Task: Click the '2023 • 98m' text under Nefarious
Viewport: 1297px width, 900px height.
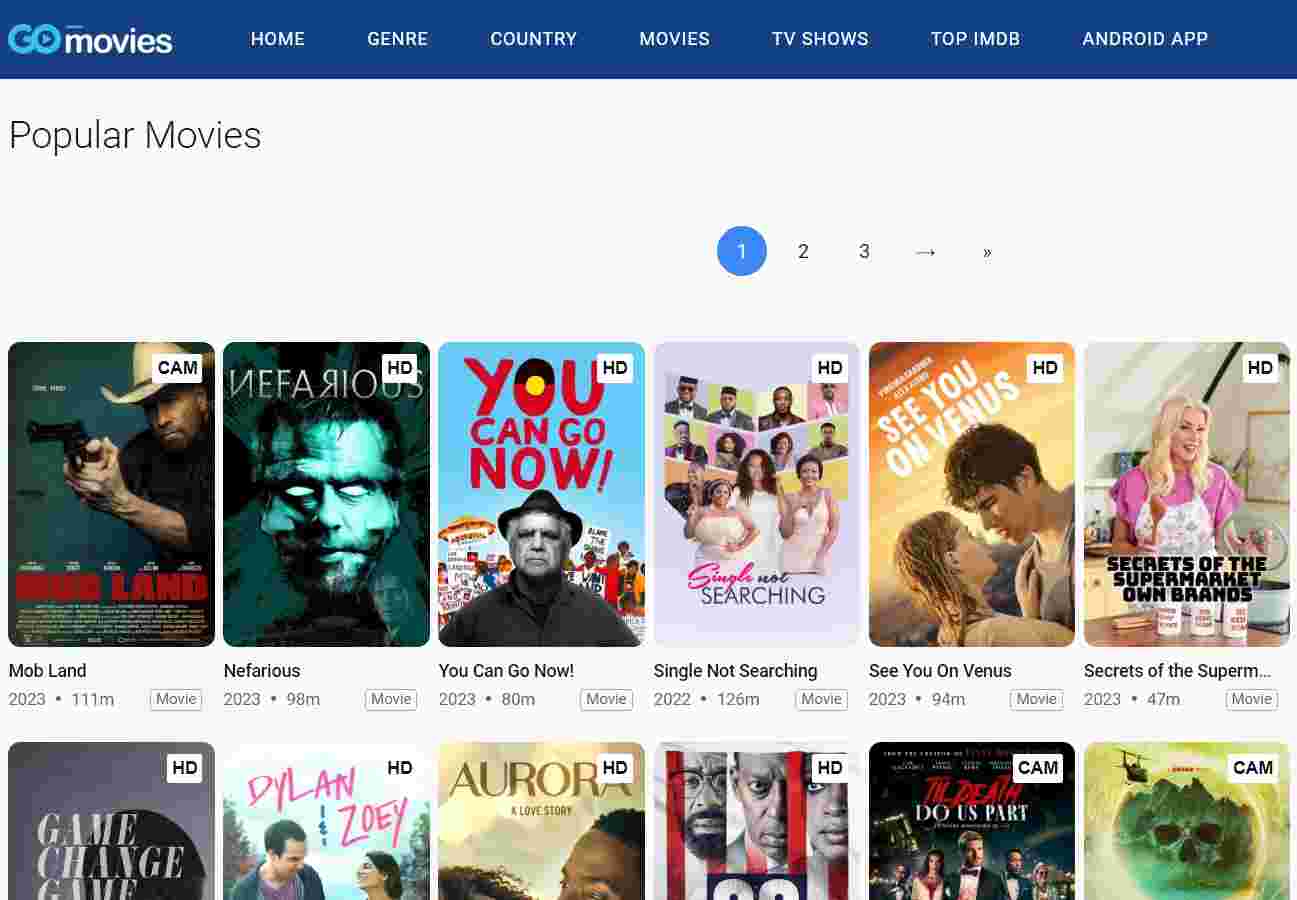Action: click(272, 699)
